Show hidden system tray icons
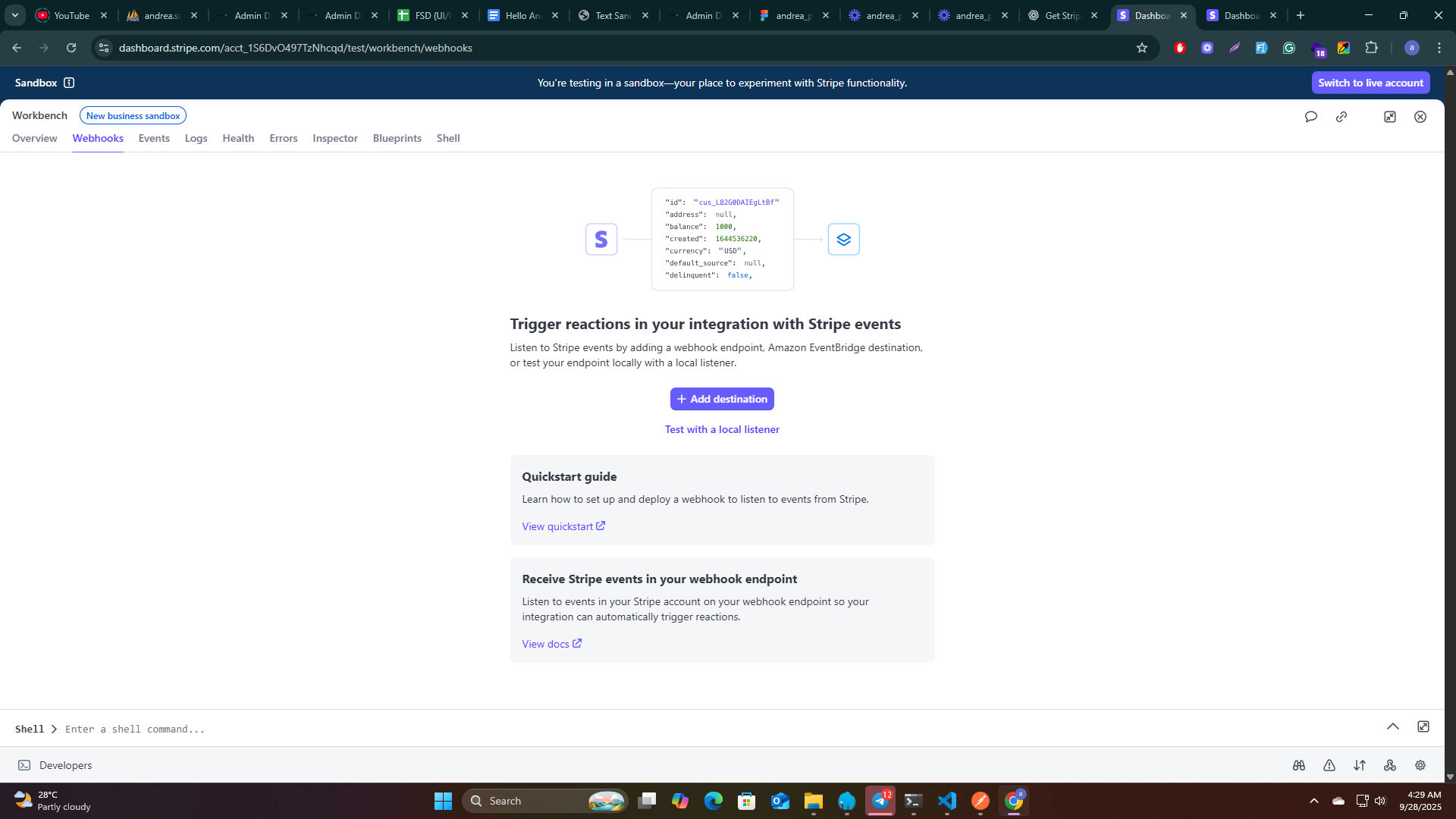Viewport: 1456px width, 819px height. [x=1314, y=801]
